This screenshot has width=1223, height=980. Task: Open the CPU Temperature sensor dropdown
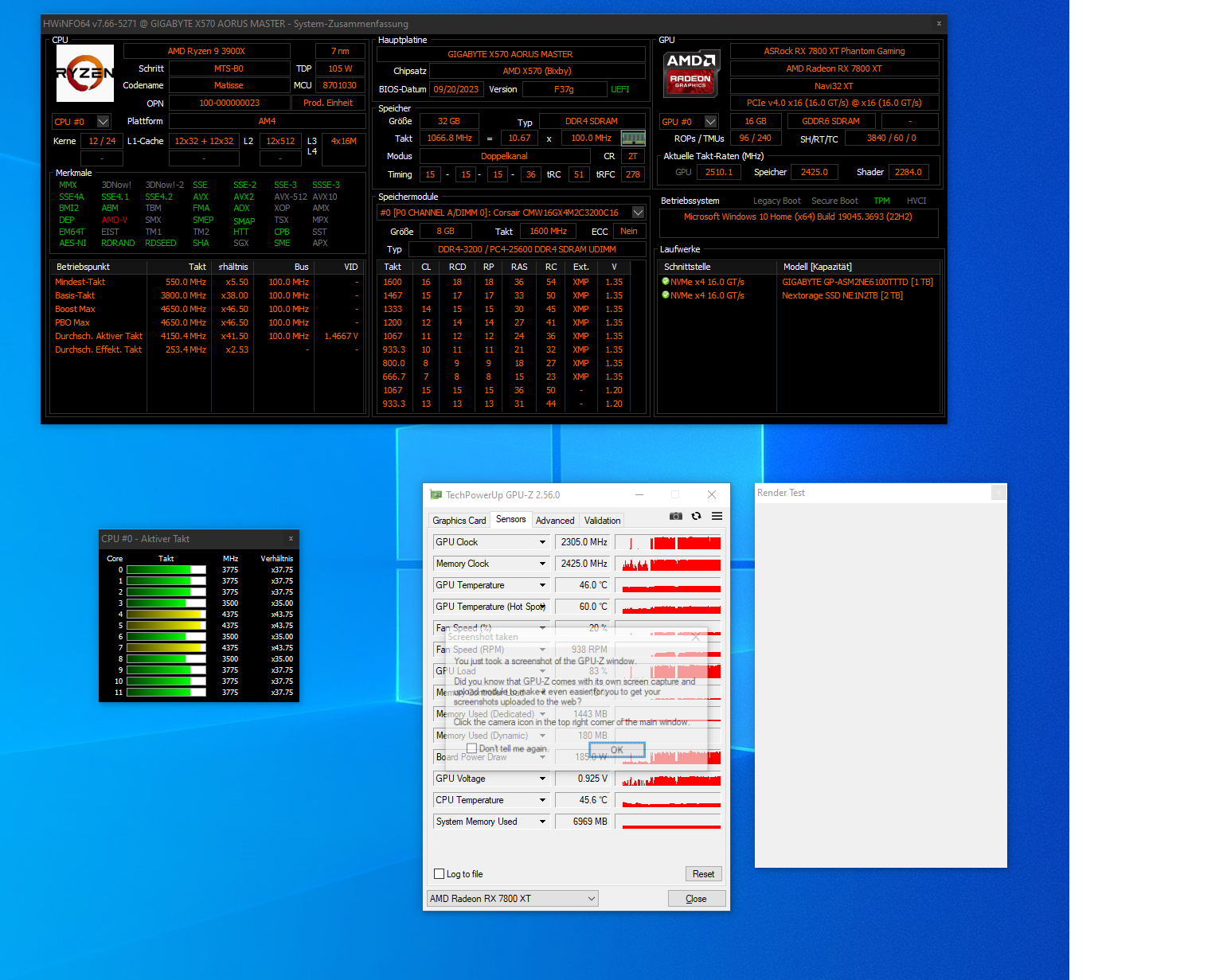point(542,800)
